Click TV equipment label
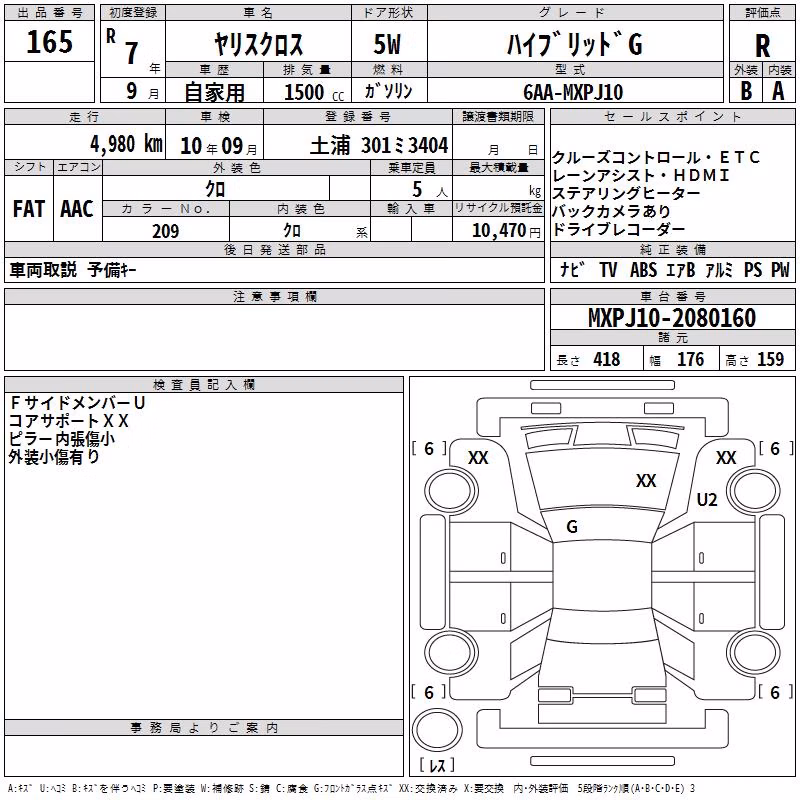Image resolution: width=800 pixels, height=800 pixels. click(608, 269)
